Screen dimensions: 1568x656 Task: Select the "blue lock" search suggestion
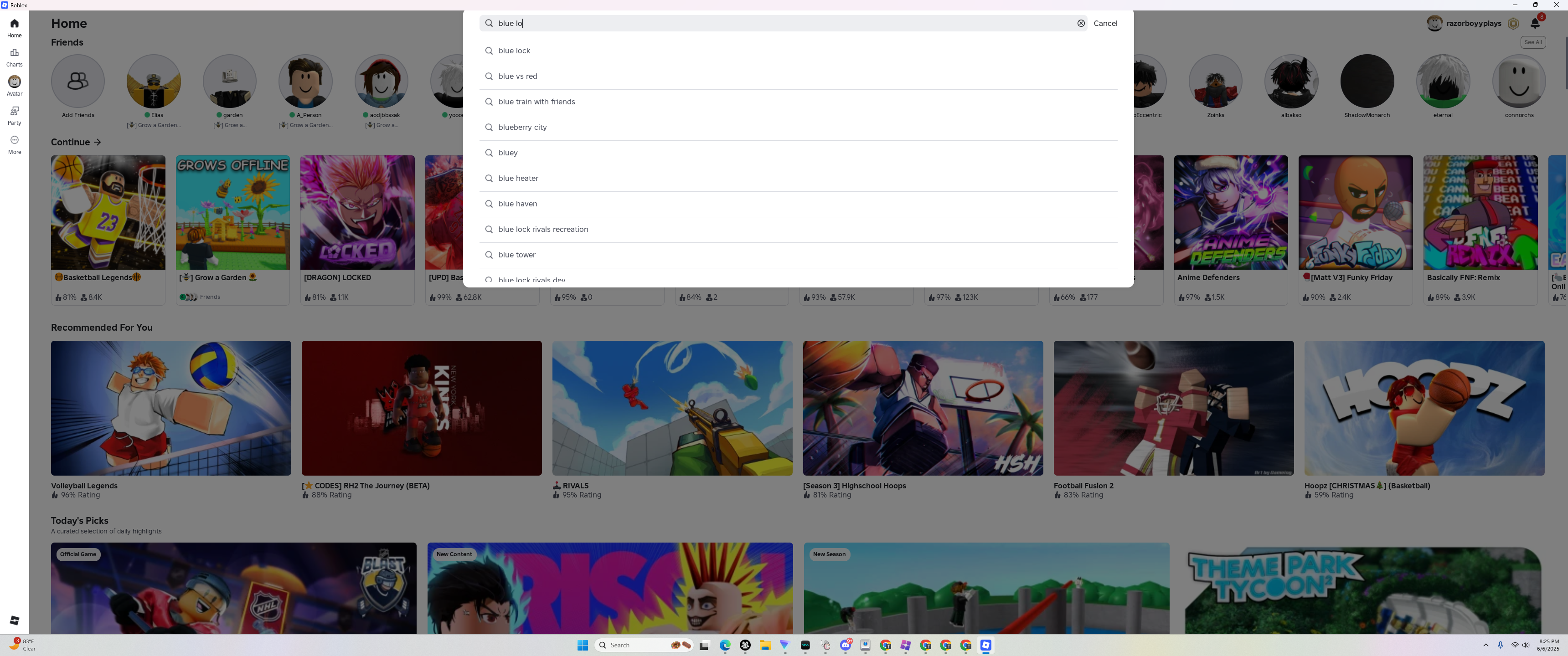pos(799,51)
